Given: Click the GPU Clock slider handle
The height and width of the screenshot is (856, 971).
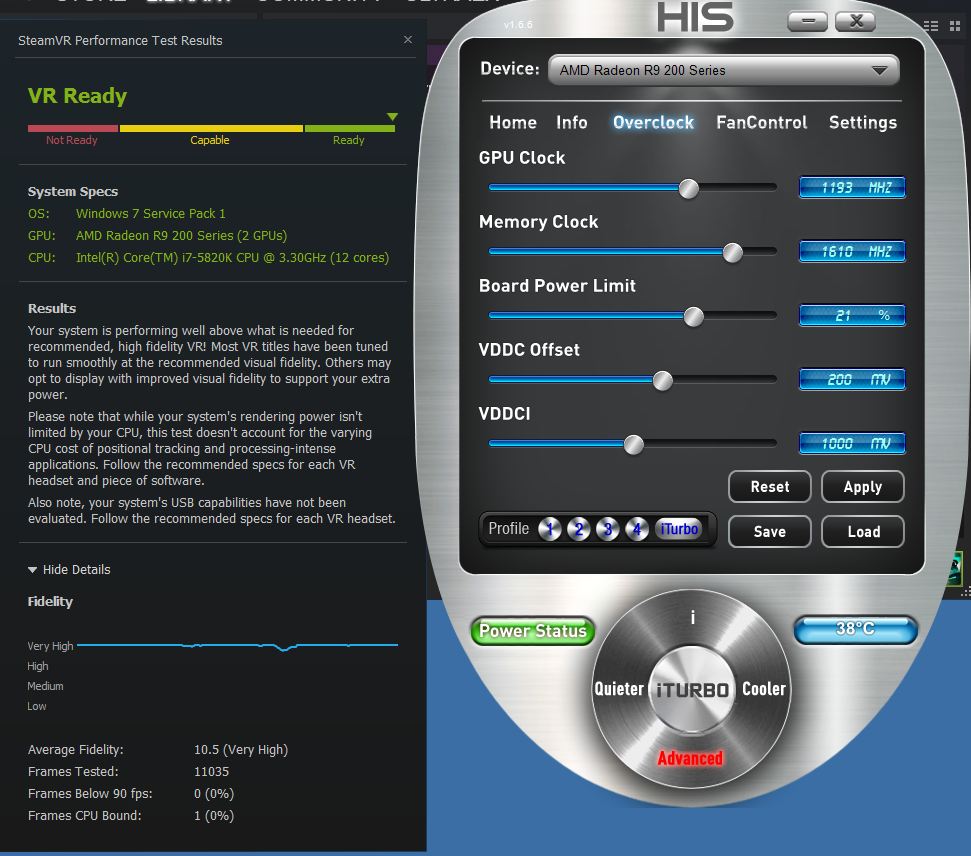Looking at the screenshot, I should coord(688,188).
